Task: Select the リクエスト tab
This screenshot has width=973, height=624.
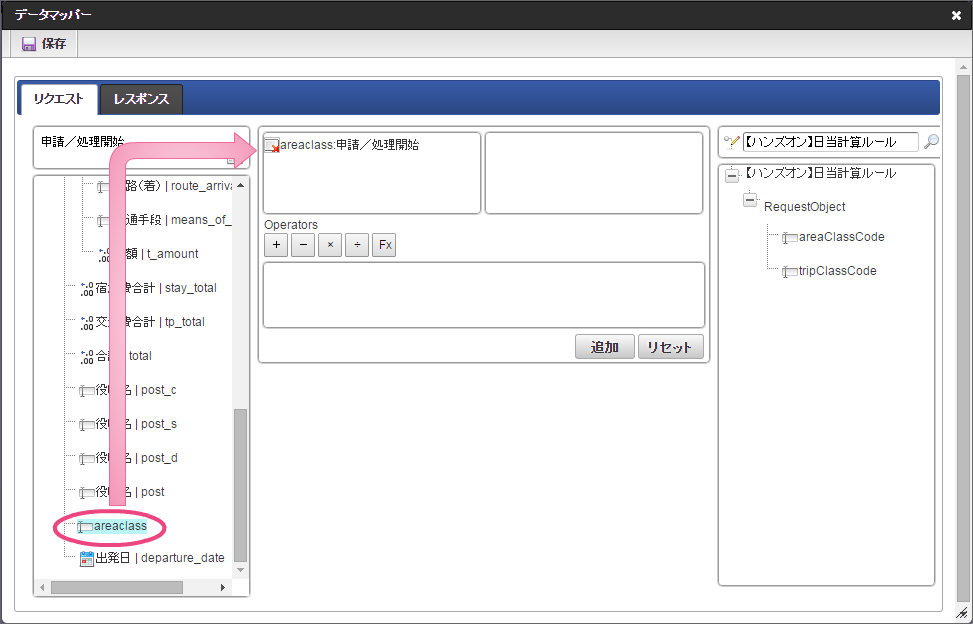Action: [x=58, y=99]
